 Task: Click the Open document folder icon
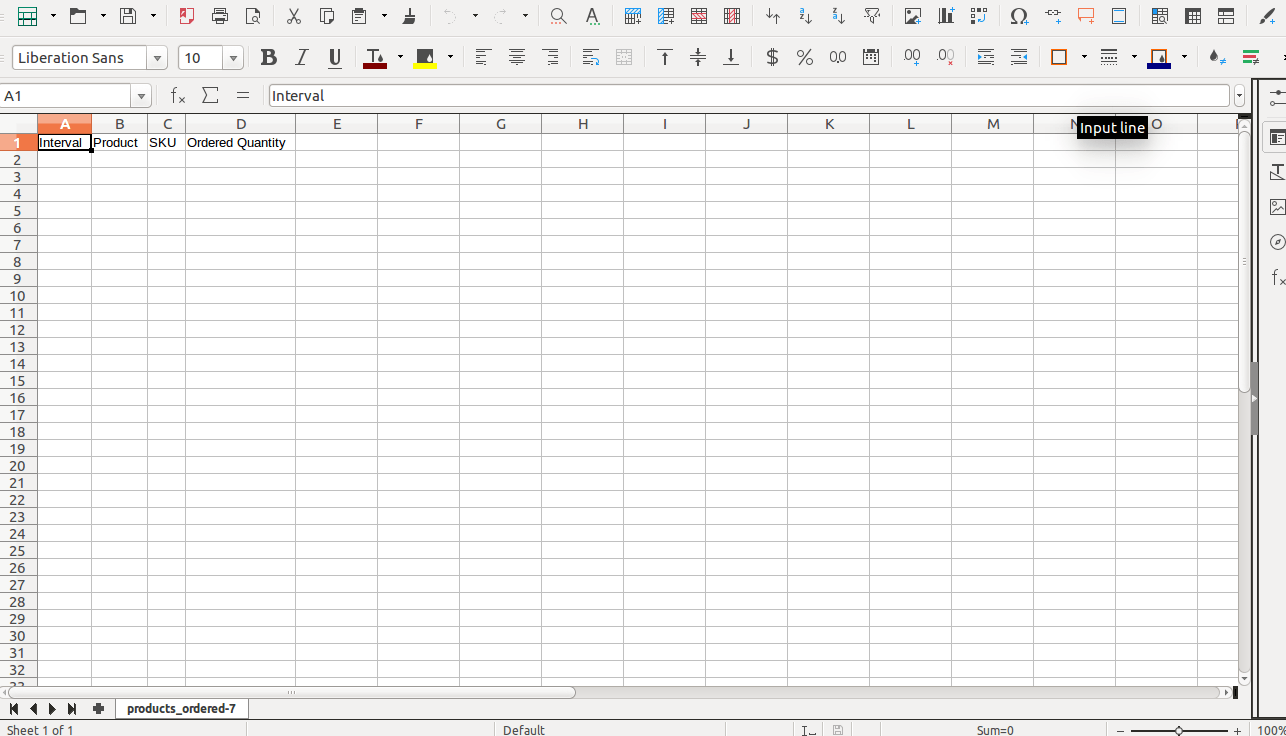[x=78, y=16]
